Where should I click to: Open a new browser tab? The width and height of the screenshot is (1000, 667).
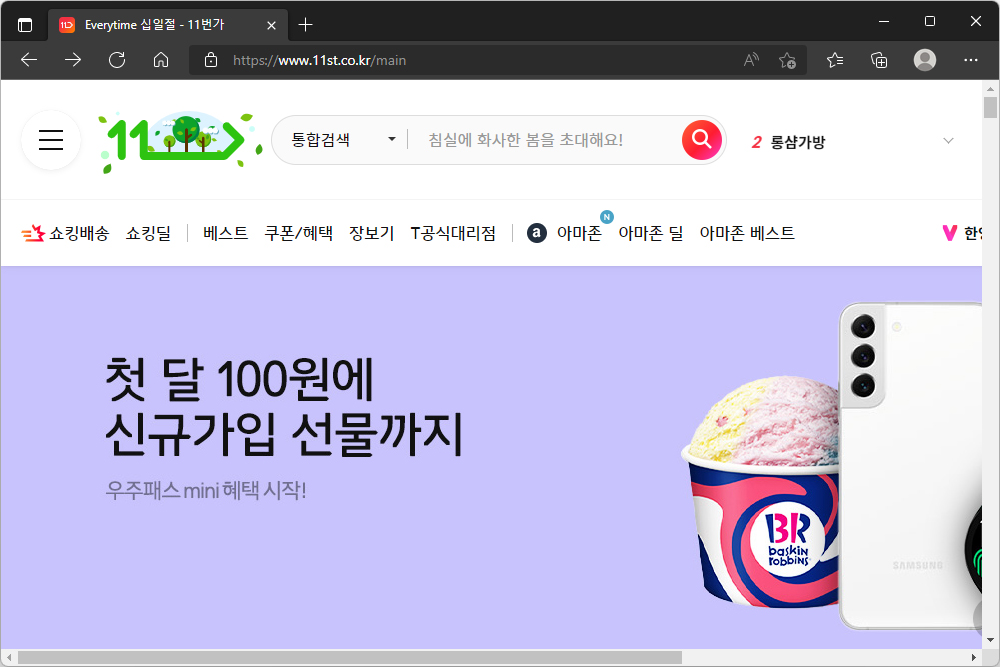point(305,25)
